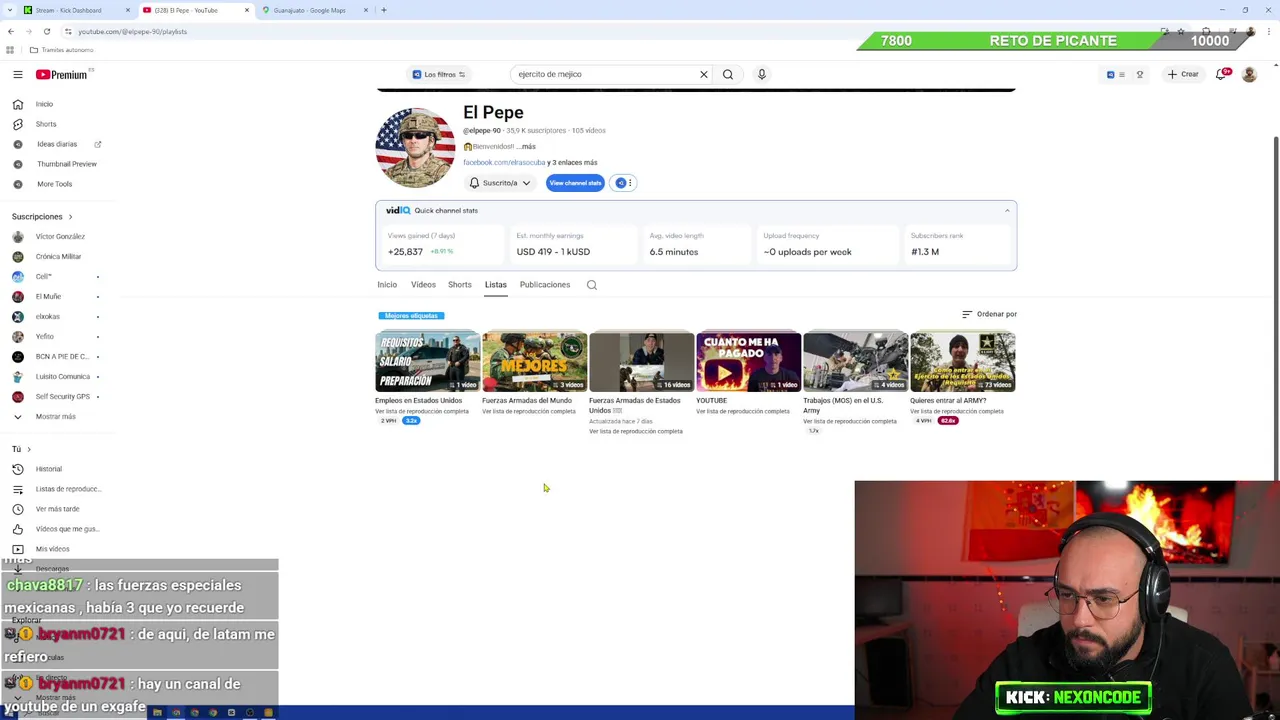Screen dimensions: 1280x720
Task: Go to Inicio in the sidebar
Action: click(44, 104)
